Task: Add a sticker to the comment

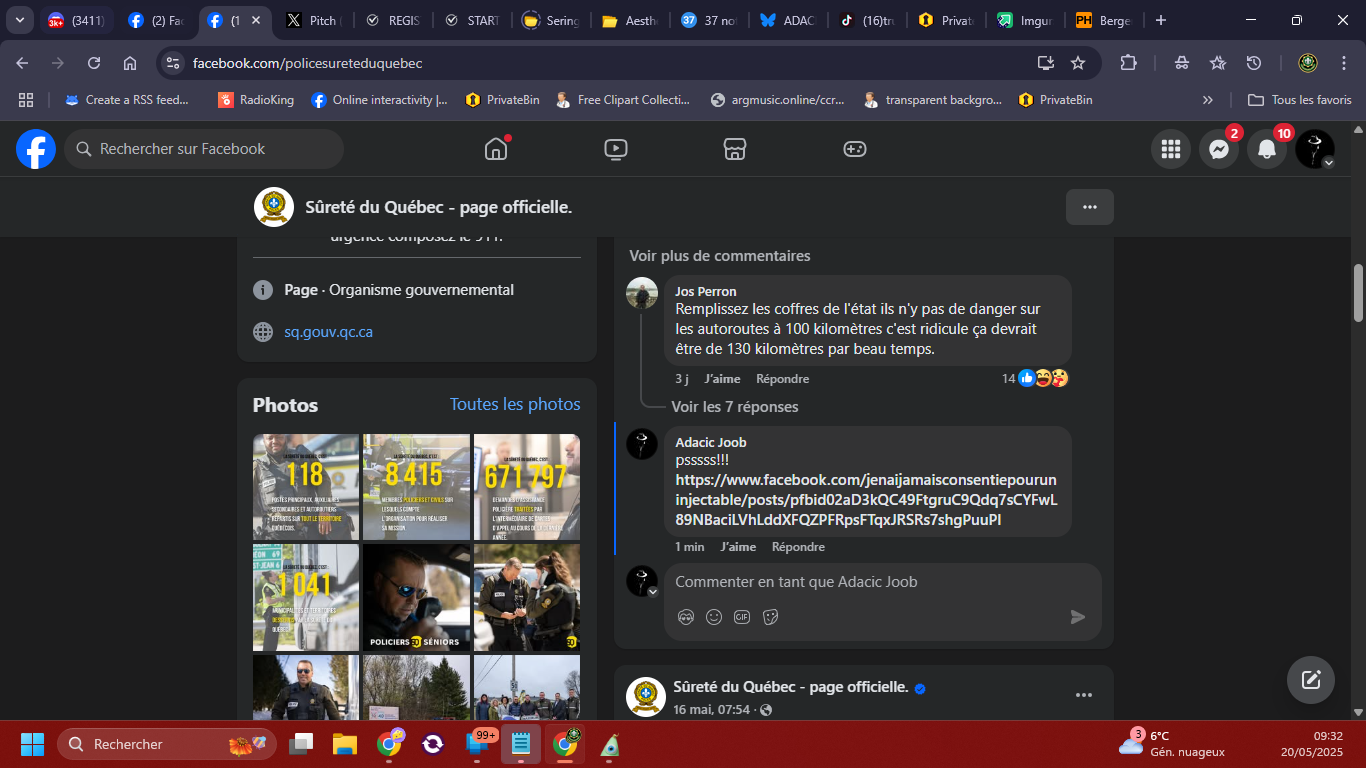Action: (x=770, y=617)
